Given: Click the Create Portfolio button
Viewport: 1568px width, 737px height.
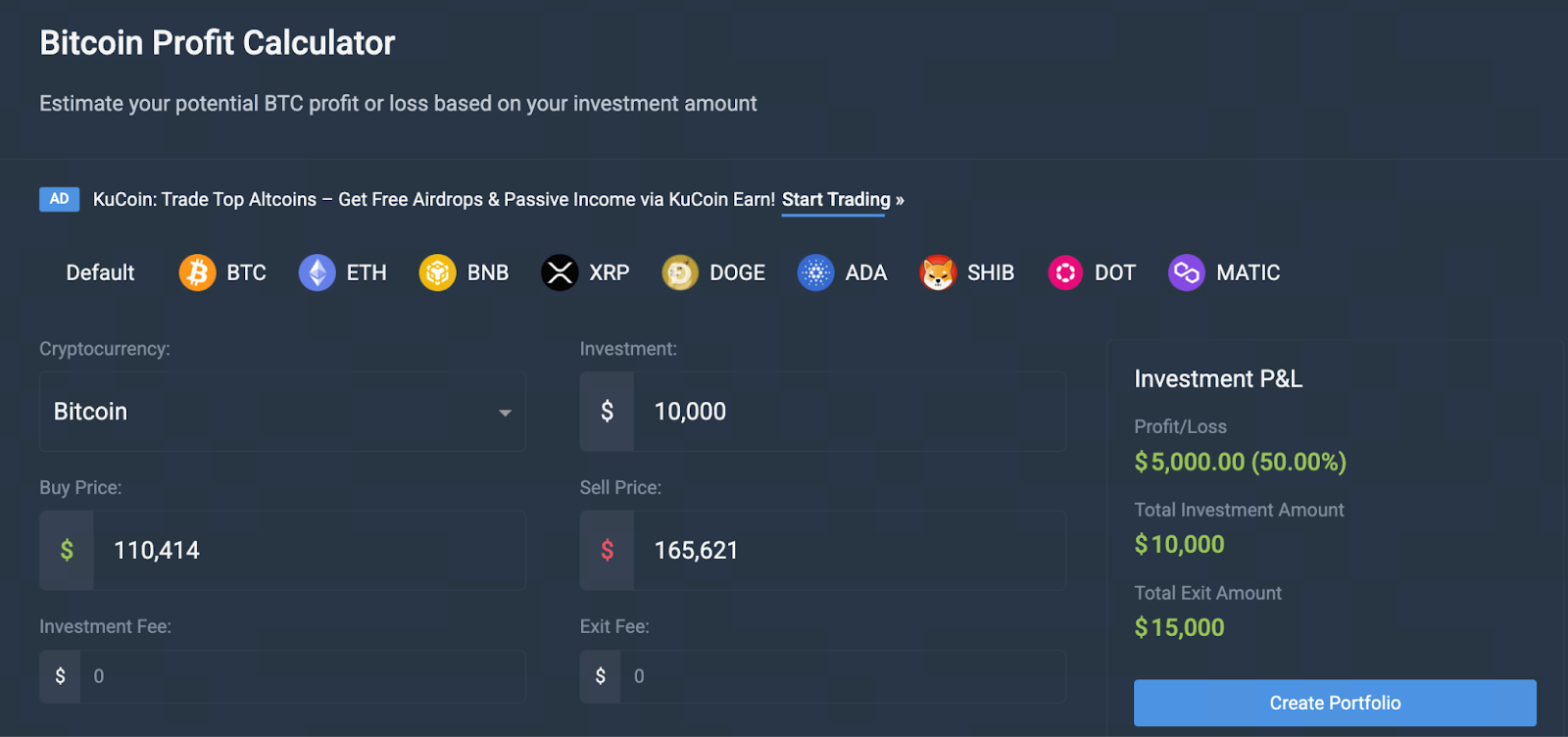Looking at the screenshot, I should [x=1335, y=703].
